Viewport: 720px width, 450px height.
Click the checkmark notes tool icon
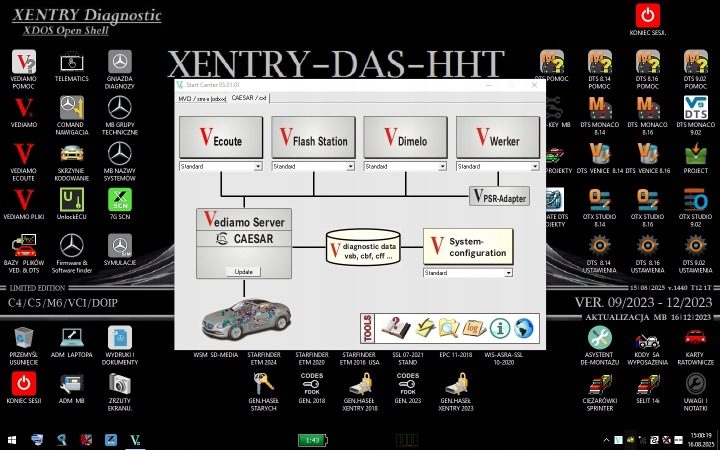(425, 328)
